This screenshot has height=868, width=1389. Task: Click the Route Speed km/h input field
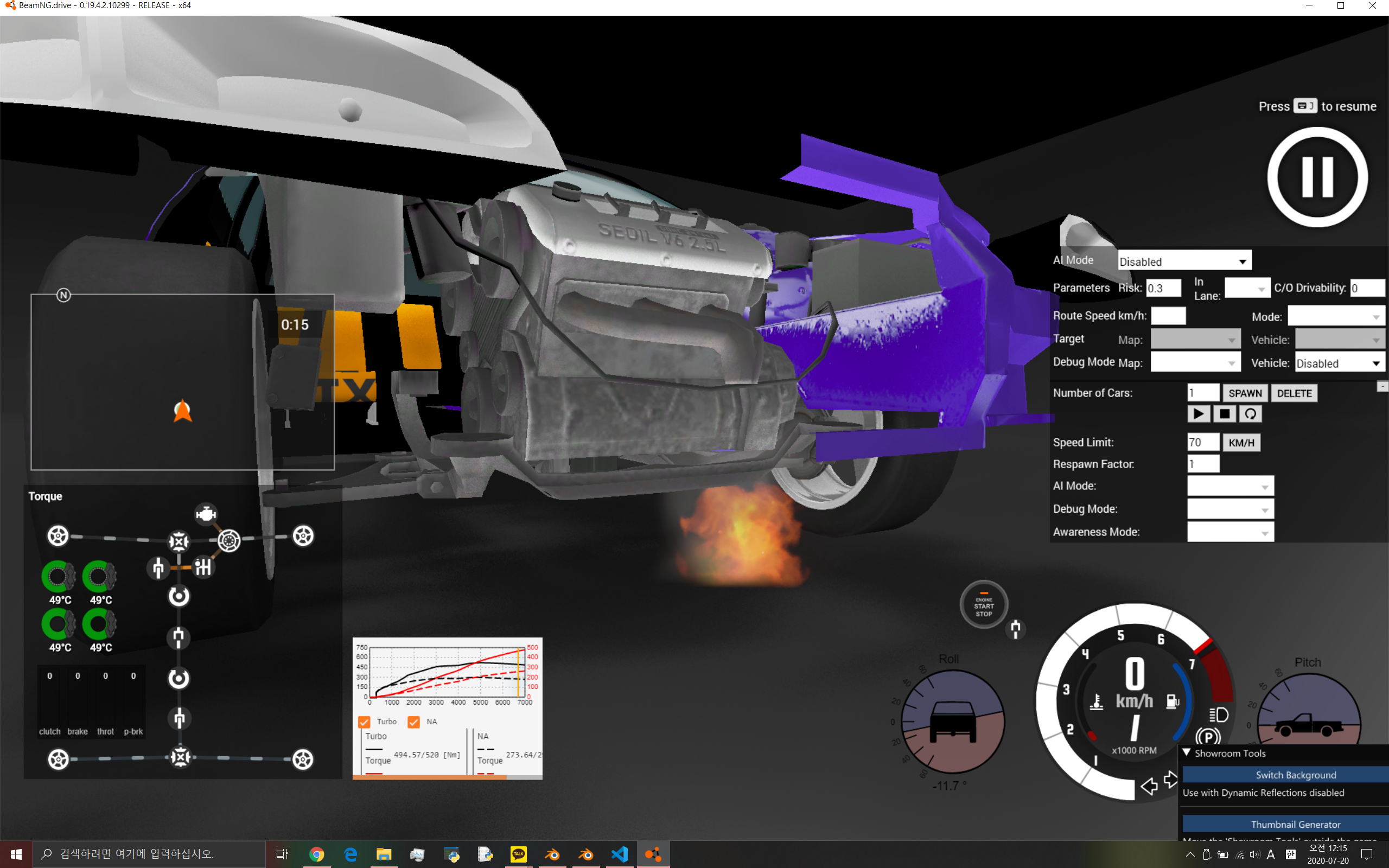1168,316
